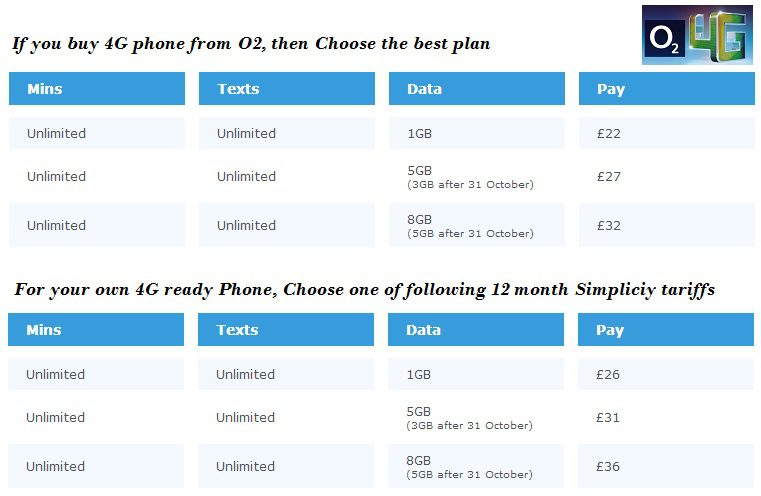Choose the £31 Simplicity price

[665, 417]
